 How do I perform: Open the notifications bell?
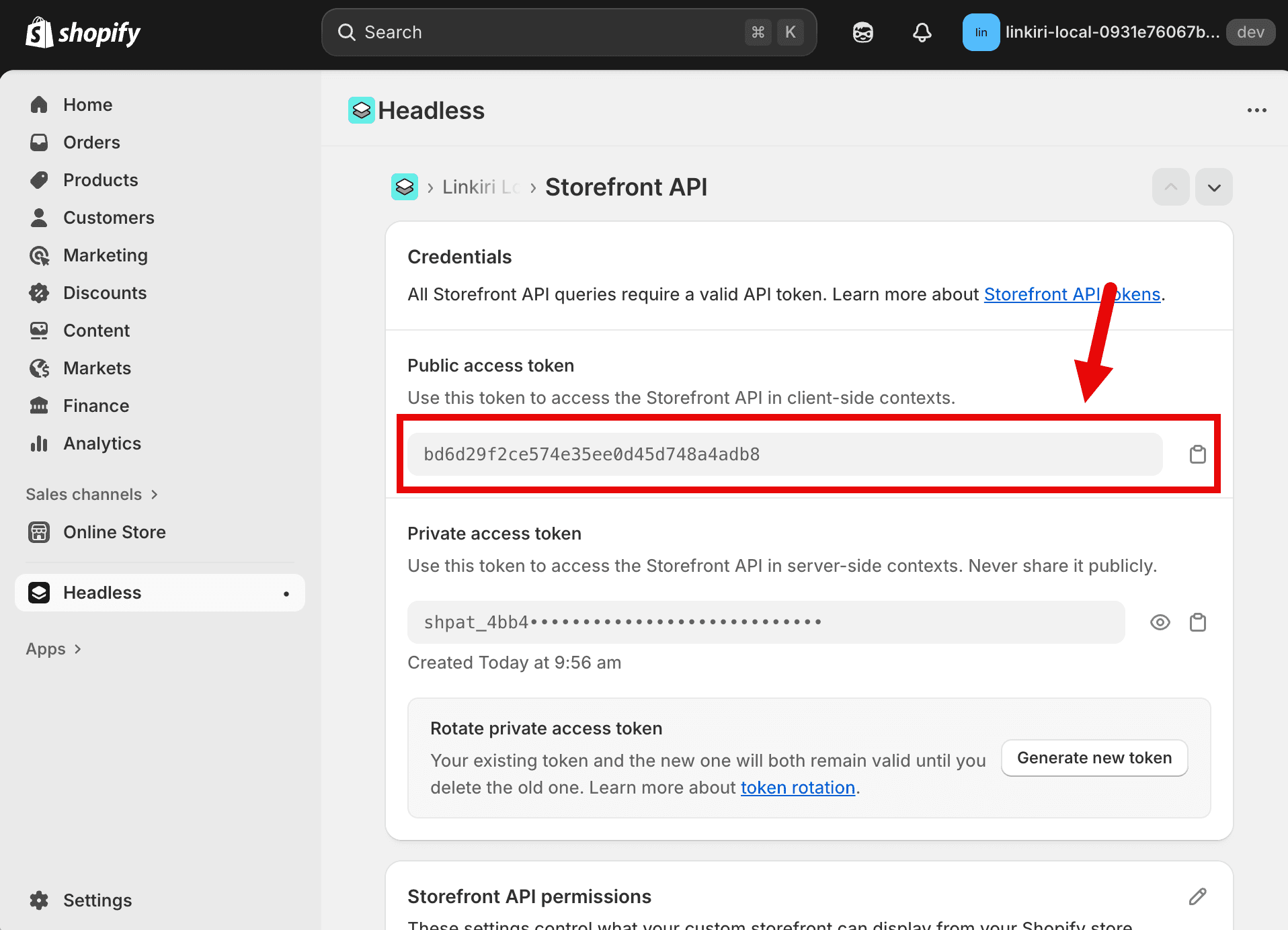(922, 32)
